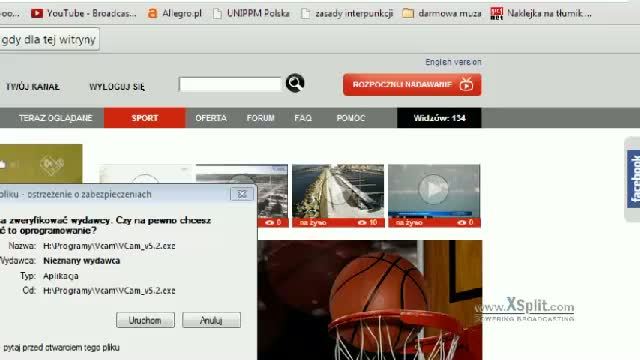Expand the facebook side tab
Viewport: 640px width, 360px height.
pos(633,179)
